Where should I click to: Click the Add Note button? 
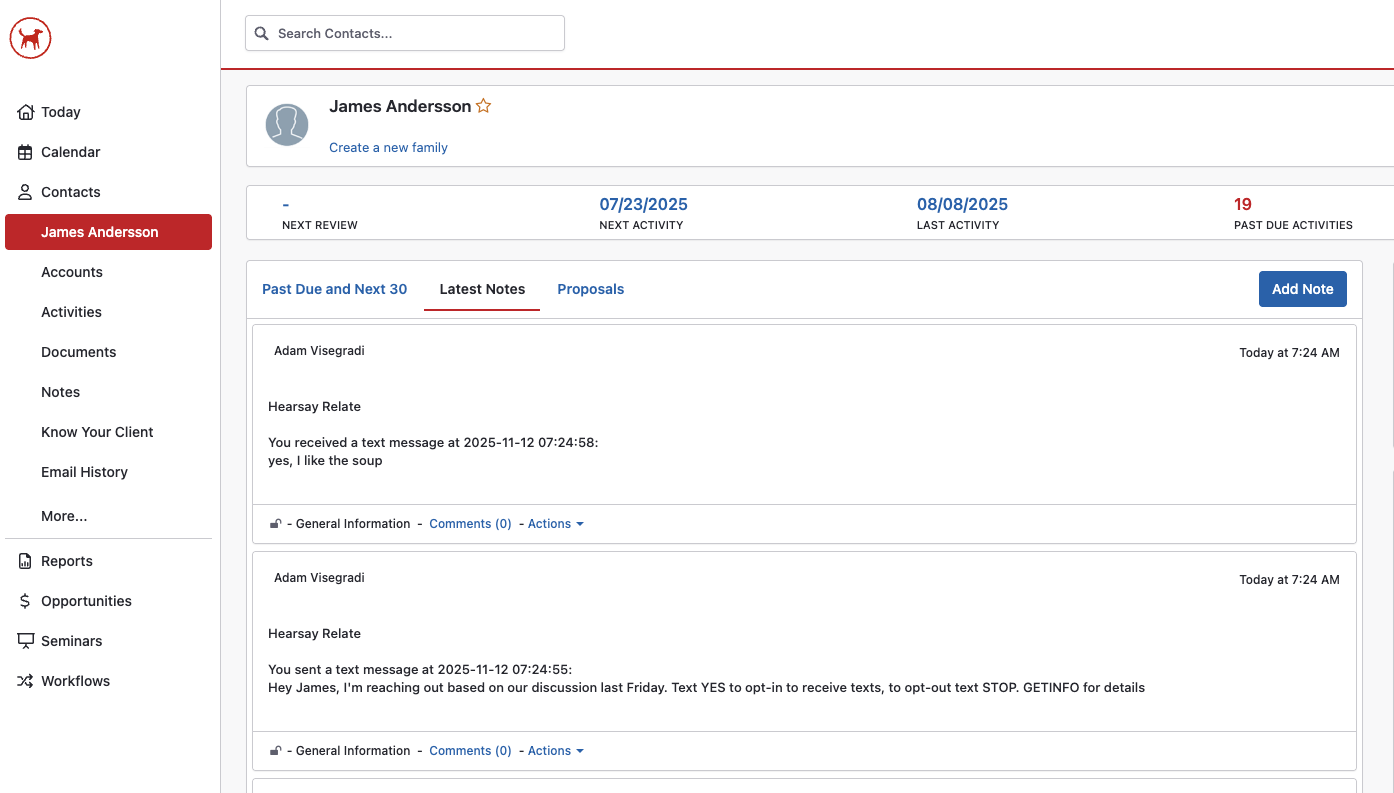coord(1302,289)
